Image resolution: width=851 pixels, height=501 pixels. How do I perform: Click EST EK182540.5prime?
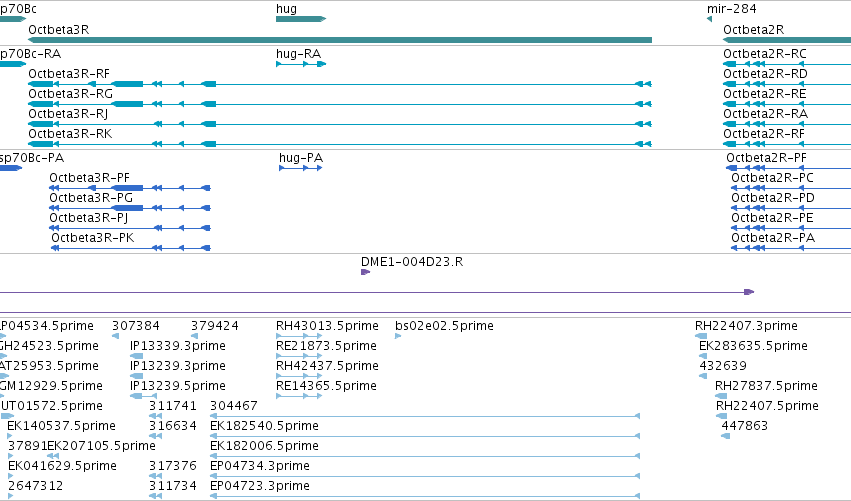264,427
